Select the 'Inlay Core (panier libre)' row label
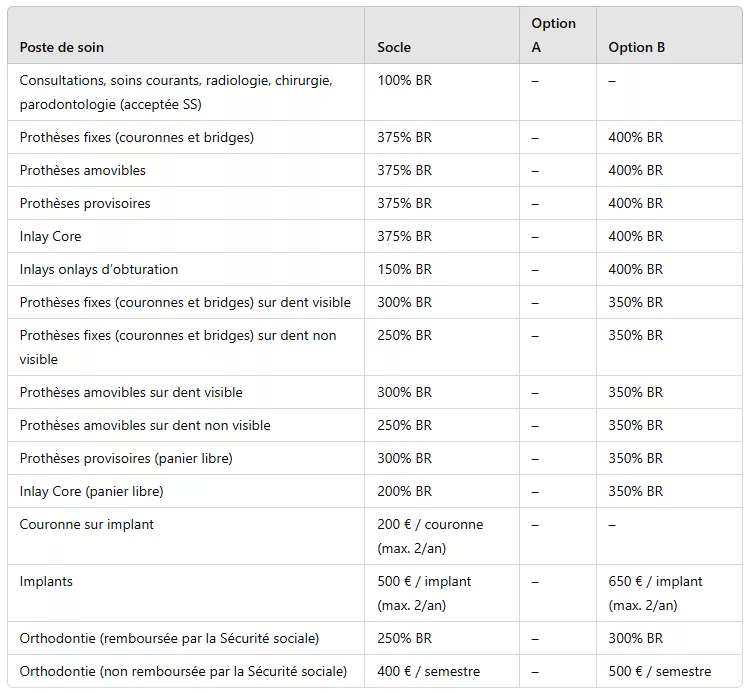This screenshot has height=693, width=748. 92,491
